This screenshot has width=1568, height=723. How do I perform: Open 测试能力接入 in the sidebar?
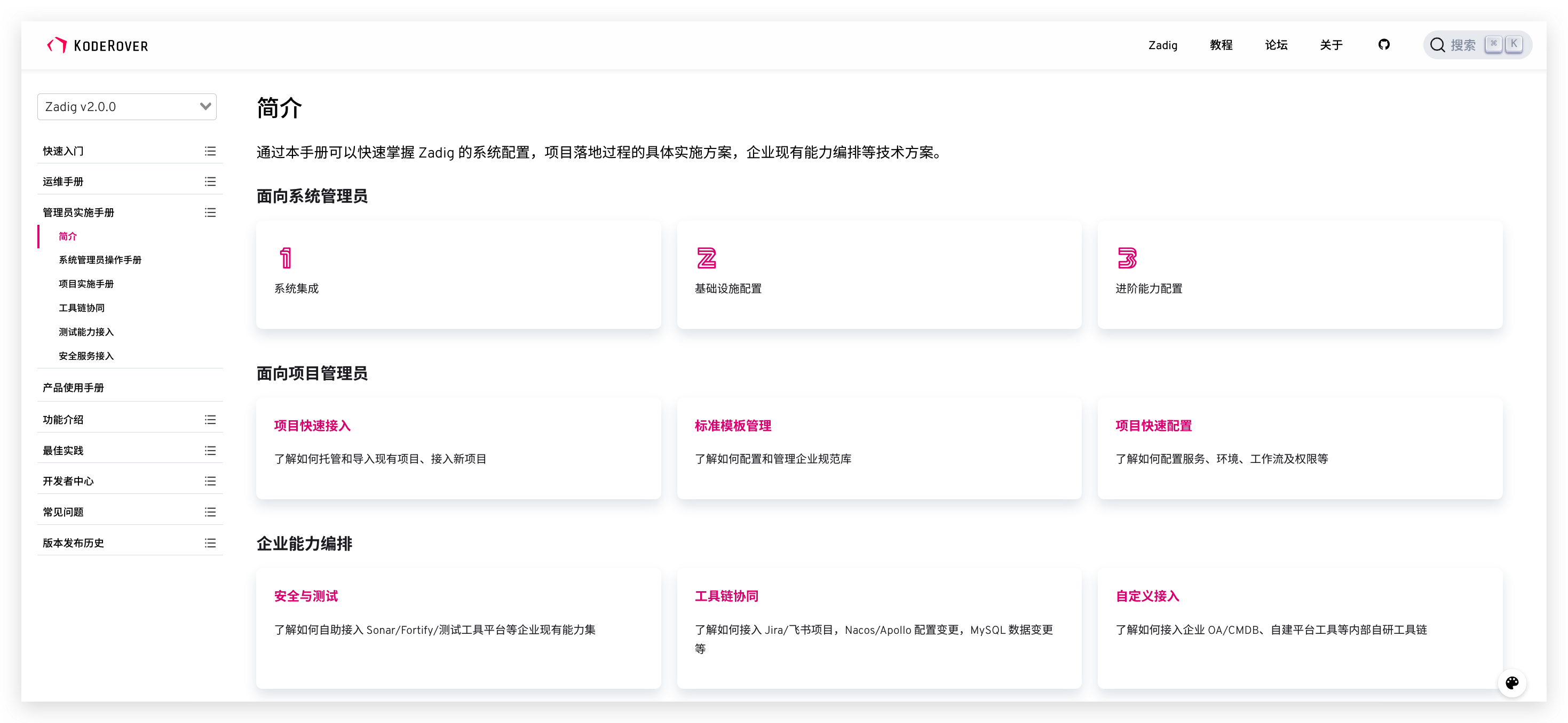coord(86,332)
